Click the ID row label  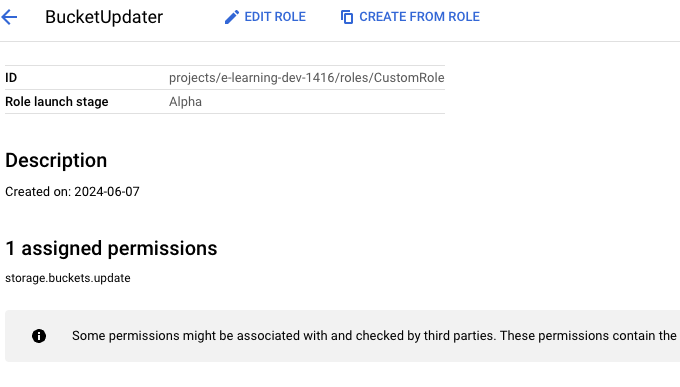coord(11,78)
